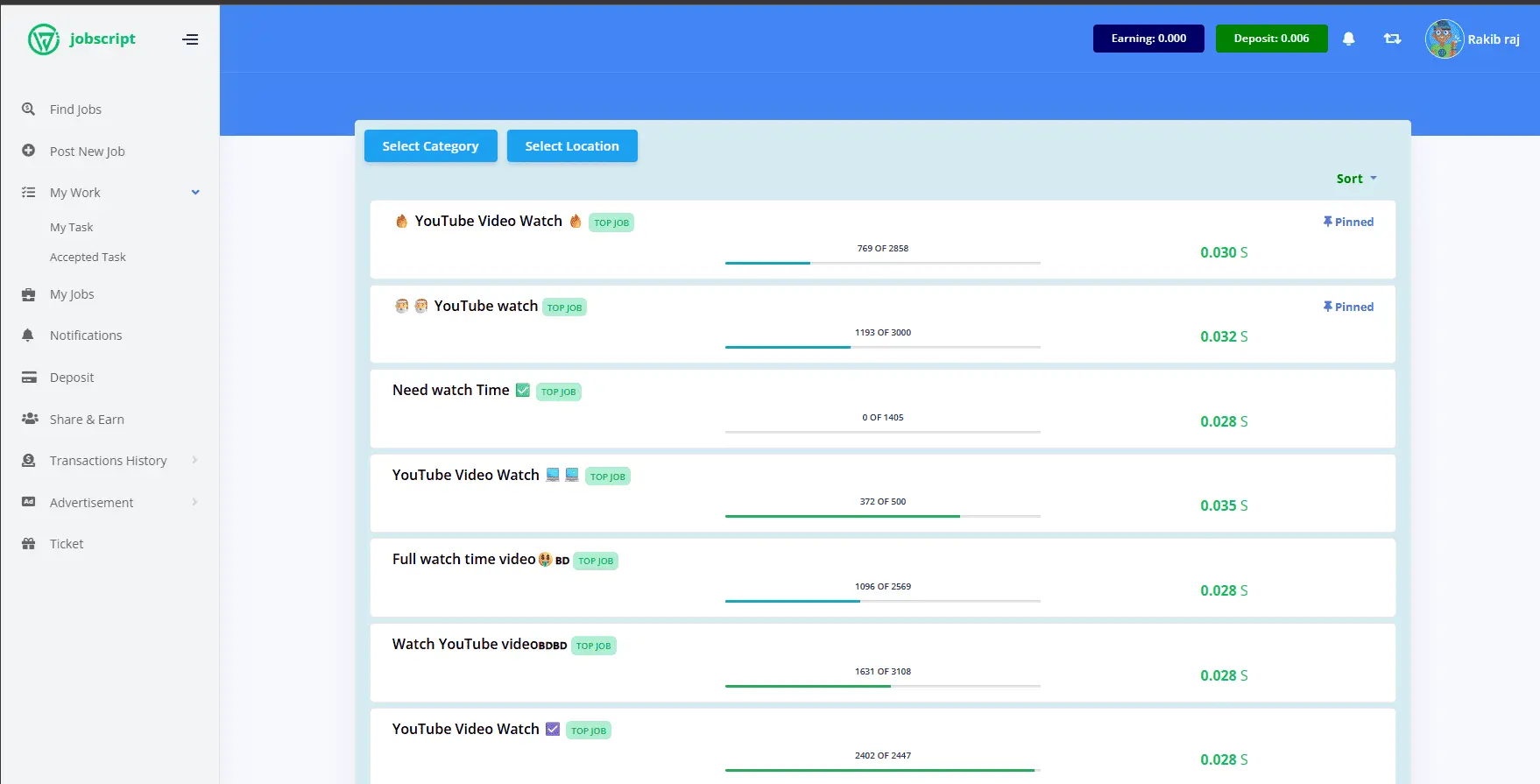1540x784 pixels.
Task: Open Share & Earn menu item
Action: coord(87,420)
